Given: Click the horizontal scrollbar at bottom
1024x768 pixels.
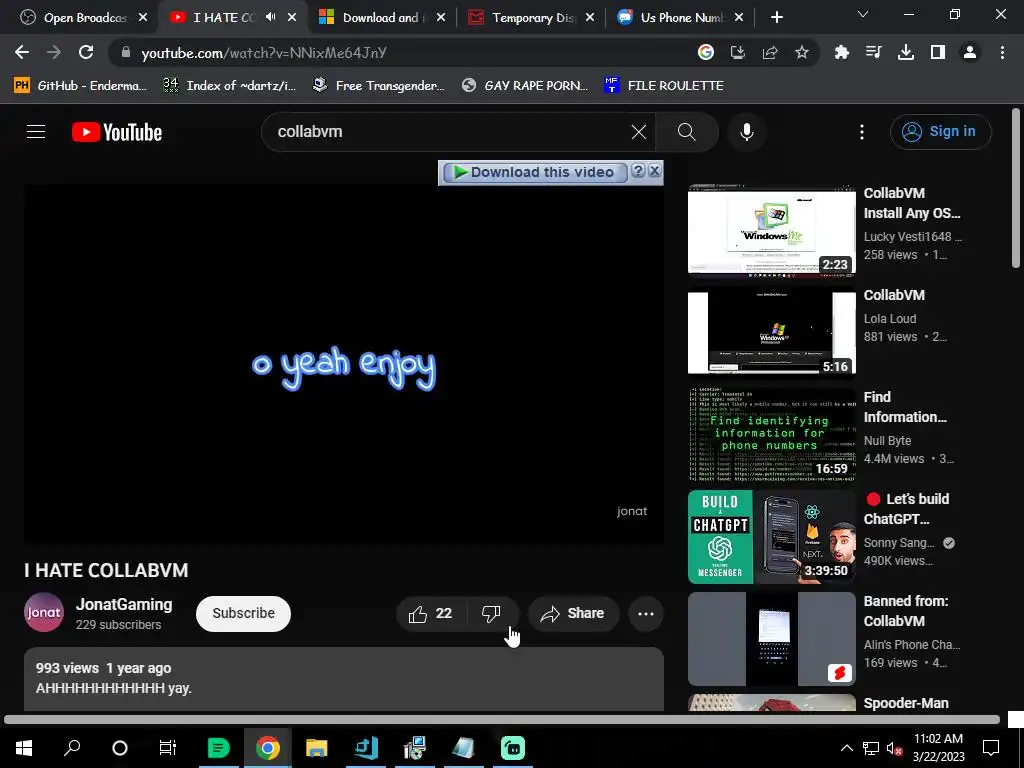Looking at the screenshot, I should click(502, 720).
